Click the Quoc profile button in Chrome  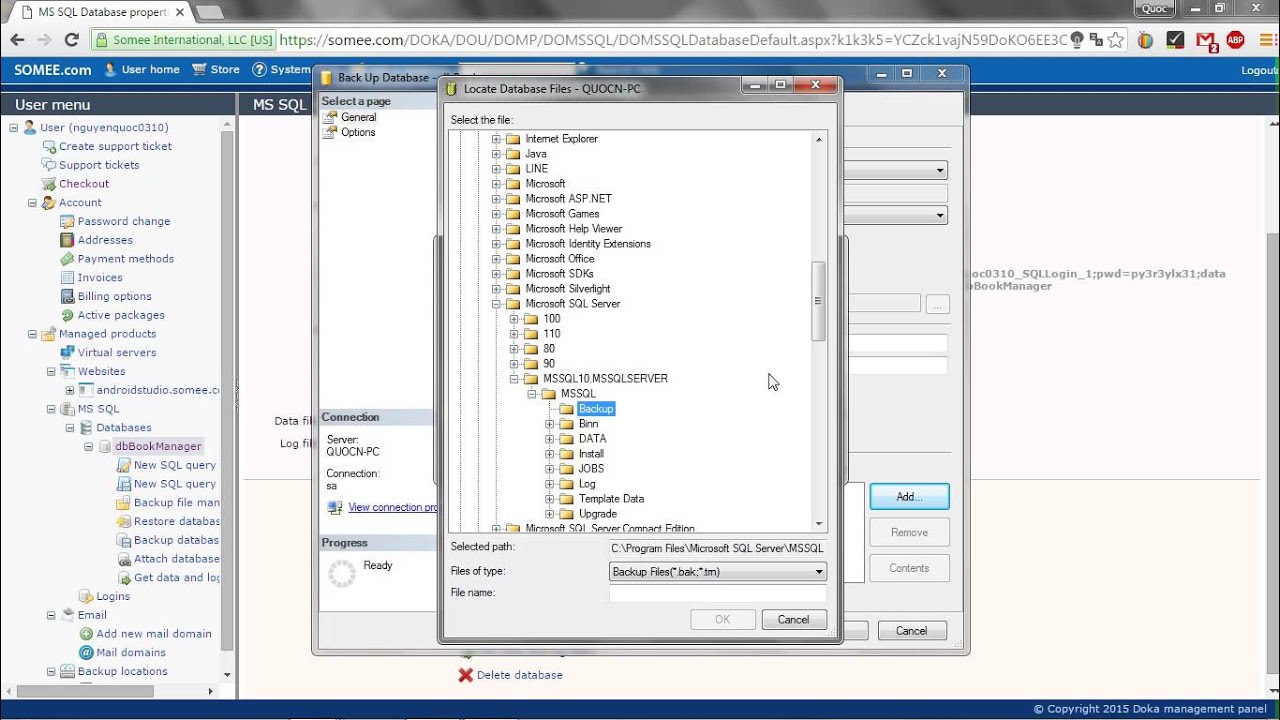1155,8
